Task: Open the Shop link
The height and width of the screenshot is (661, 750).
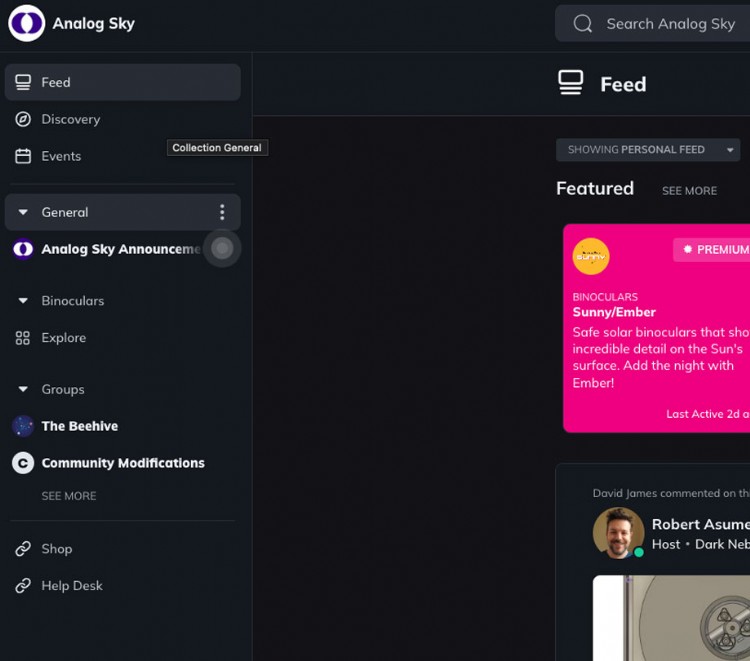Action: (x=57, y=549)
